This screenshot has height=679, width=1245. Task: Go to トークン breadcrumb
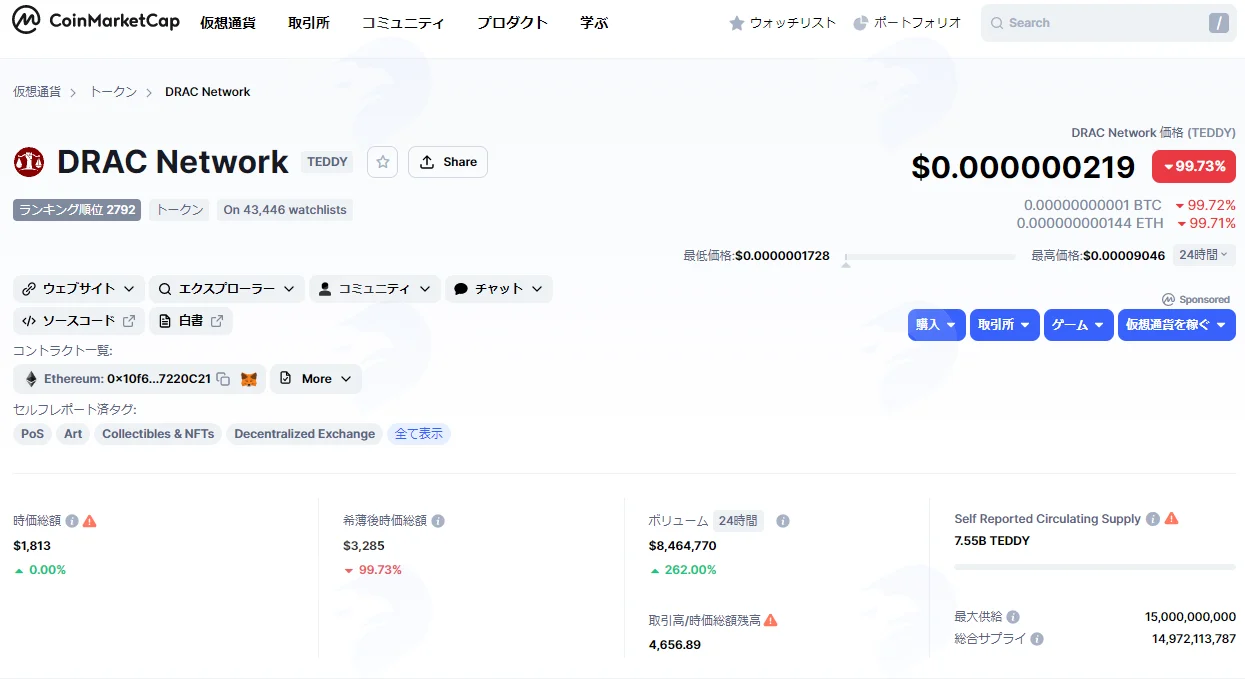pos(114,92)
